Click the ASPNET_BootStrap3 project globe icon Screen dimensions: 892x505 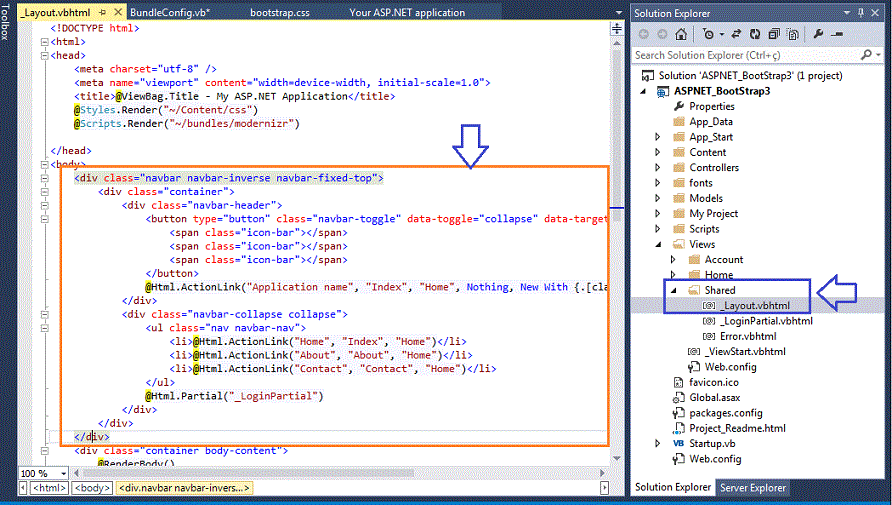[x=663, y=91]
